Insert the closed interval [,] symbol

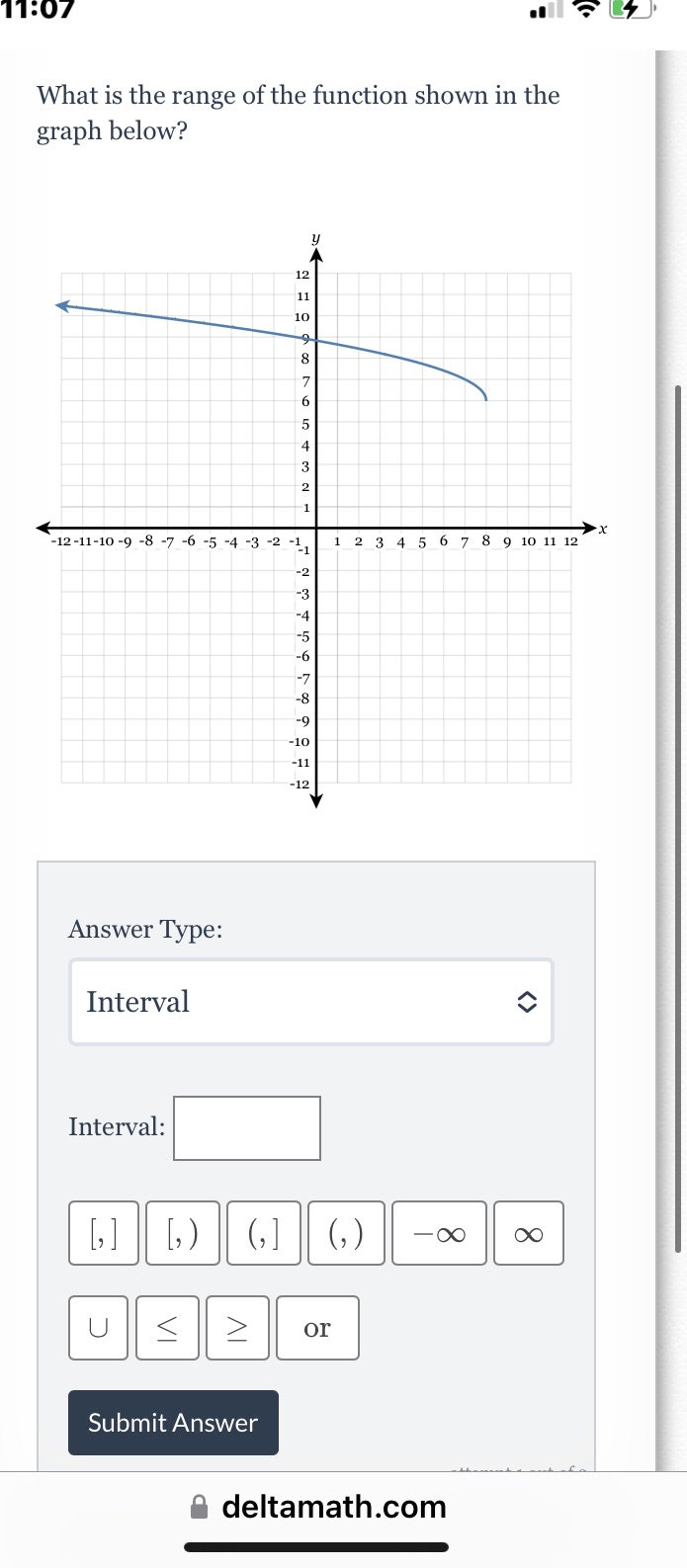(103, 1233)
